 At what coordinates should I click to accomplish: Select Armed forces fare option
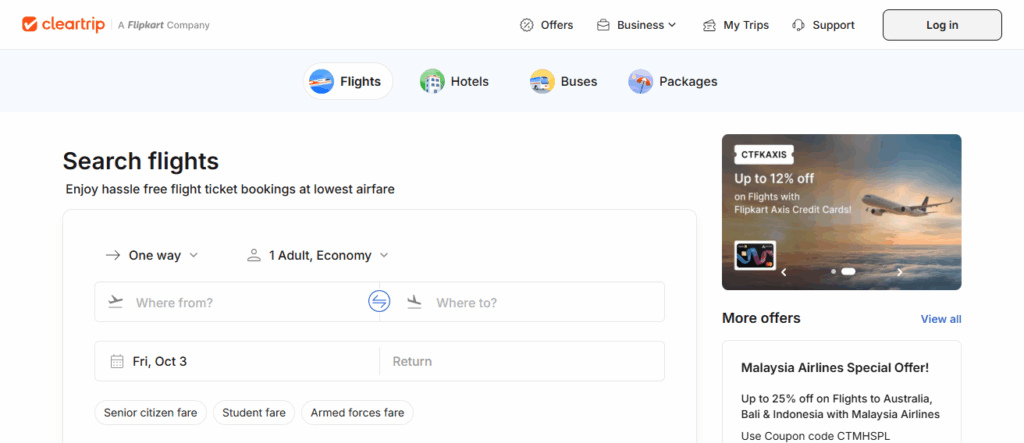point(357,412)
